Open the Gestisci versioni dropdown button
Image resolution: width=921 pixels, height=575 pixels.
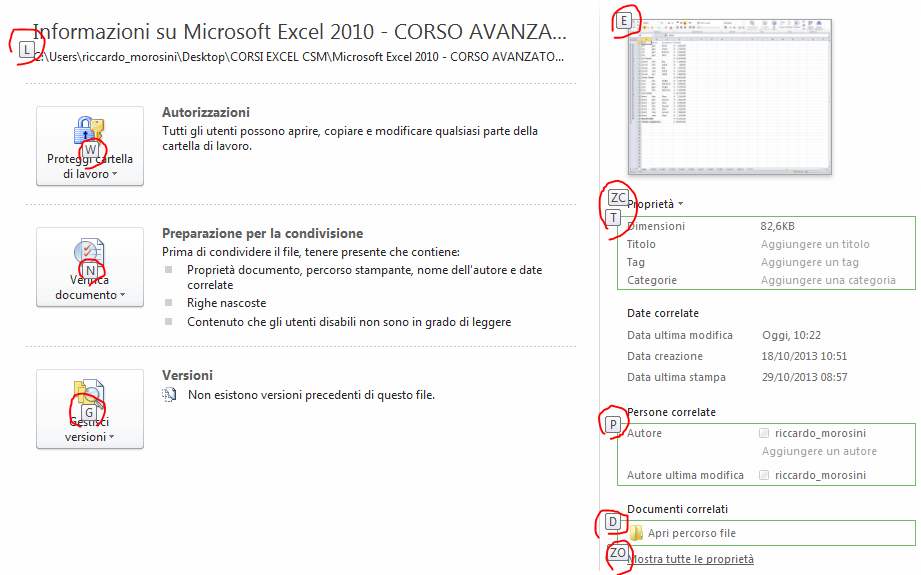pos(90,409)
